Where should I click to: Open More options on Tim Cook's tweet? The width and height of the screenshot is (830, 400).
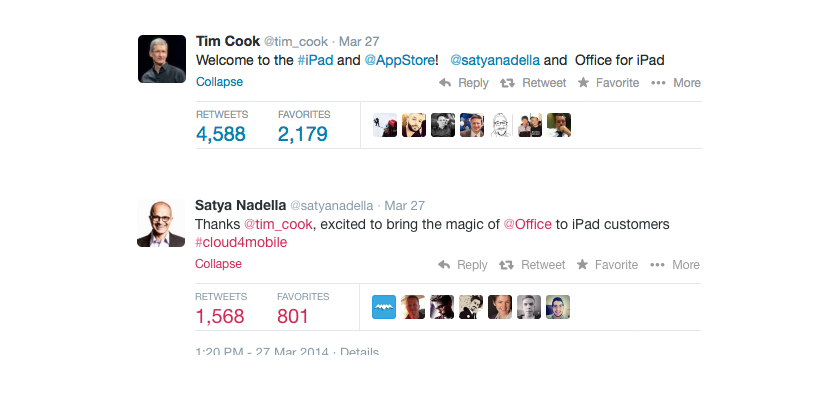676,83
